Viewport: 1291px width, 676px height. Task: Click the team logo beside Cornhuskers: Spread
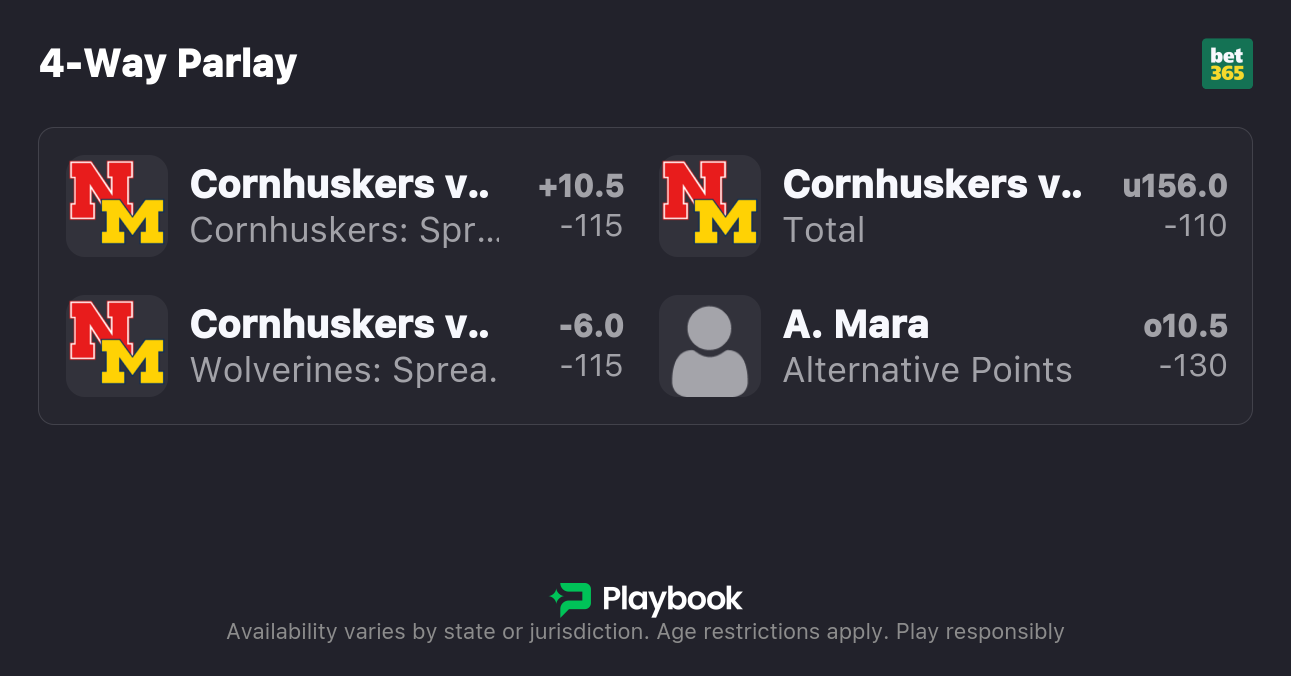(116, 206)
